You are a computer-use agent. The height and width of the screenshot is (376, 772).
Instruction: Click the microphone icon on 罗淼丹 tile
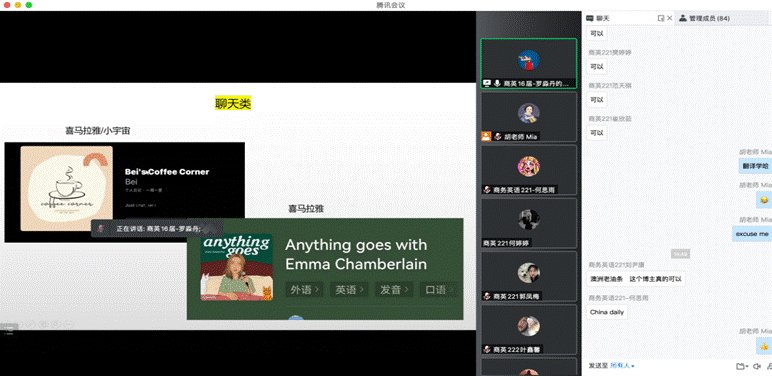pyautogui.click(x=497, y=83)
